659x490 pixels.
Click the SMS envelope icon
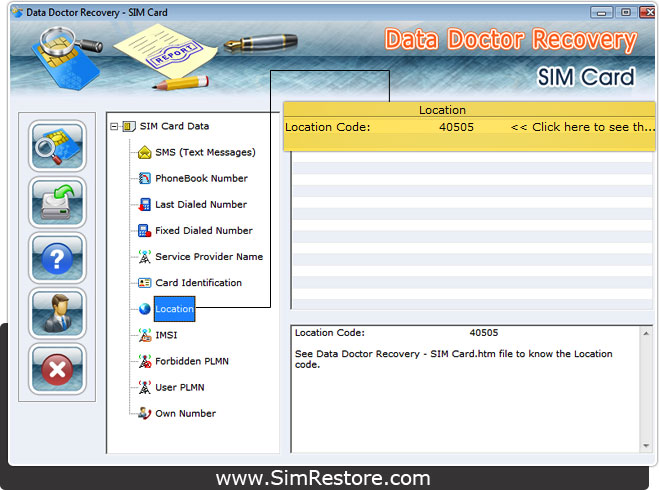[145, 152]
